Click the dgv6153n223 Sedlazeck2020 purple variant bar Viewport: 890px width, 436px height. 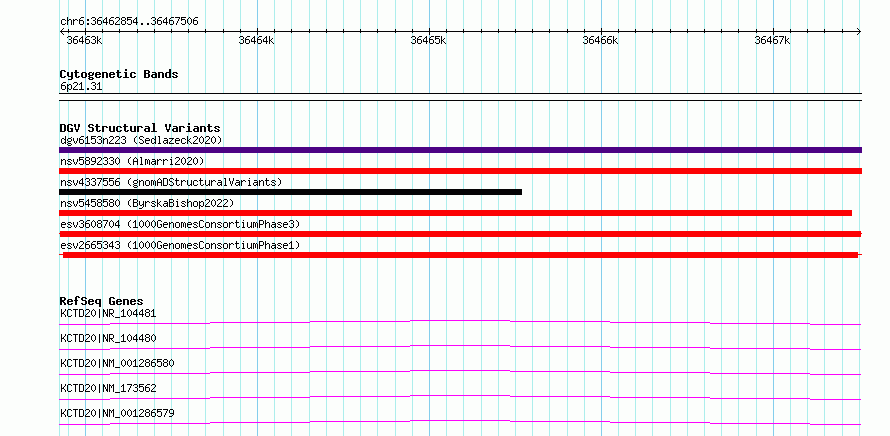tap(460, 150)
